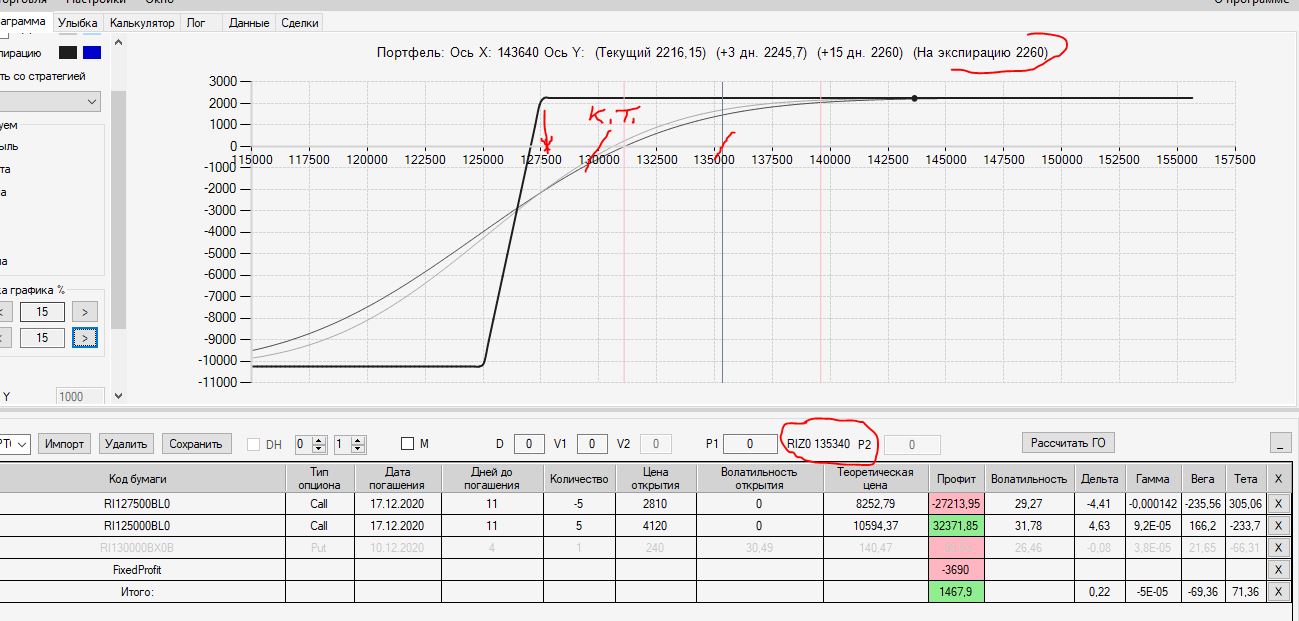Click the total profit cell 1467,9
The height and width of the screenshot is (621, 1299).
957,592
